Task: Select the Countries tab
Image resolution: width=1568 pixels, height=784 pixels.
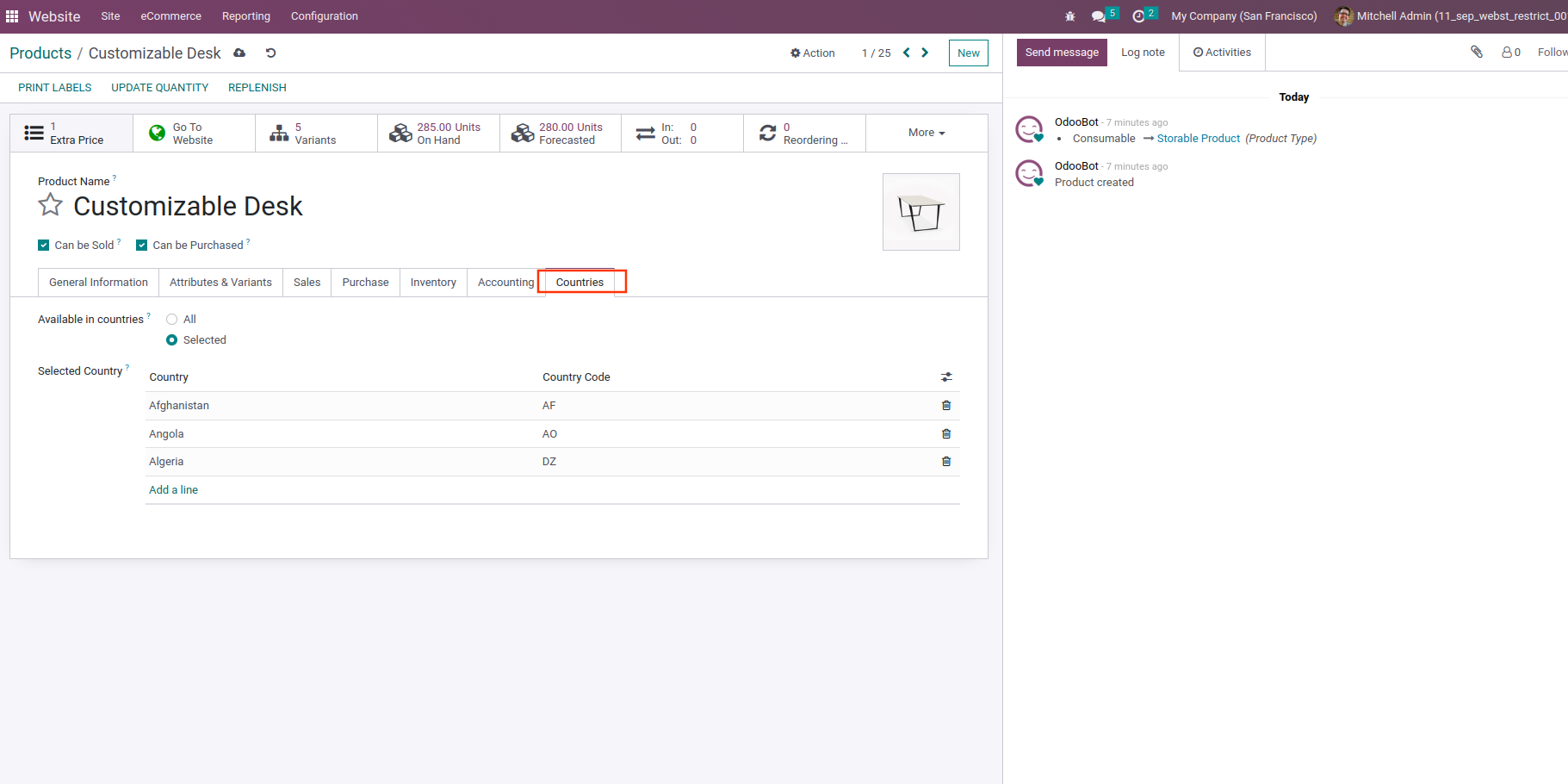Action: pyautogui.click(x=579, y=283)
